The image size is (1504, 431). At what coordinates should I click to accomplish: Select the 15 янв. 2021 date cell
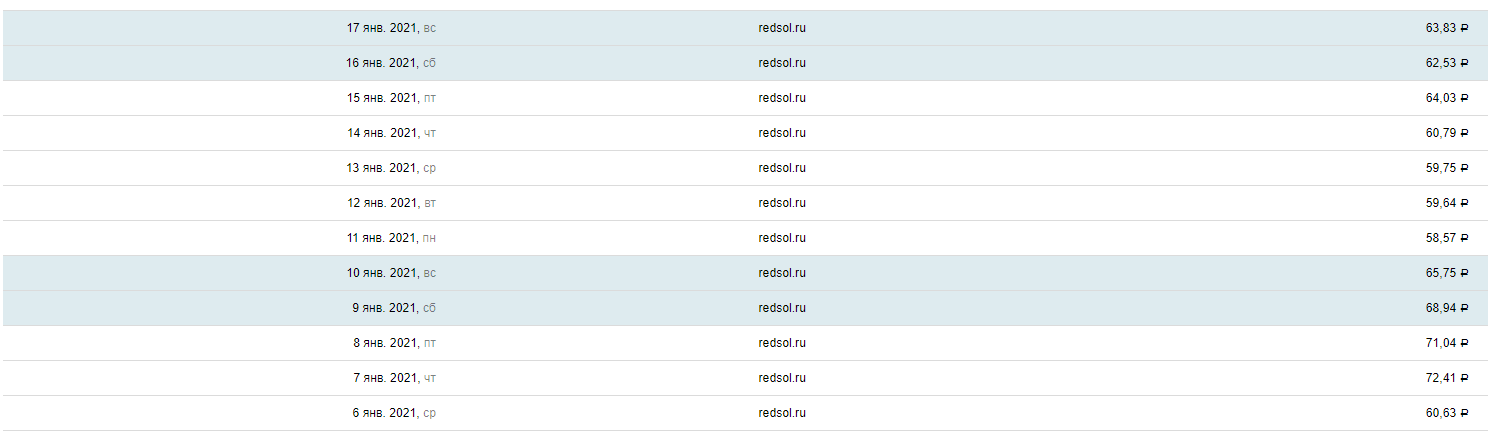tap(391, 98)
